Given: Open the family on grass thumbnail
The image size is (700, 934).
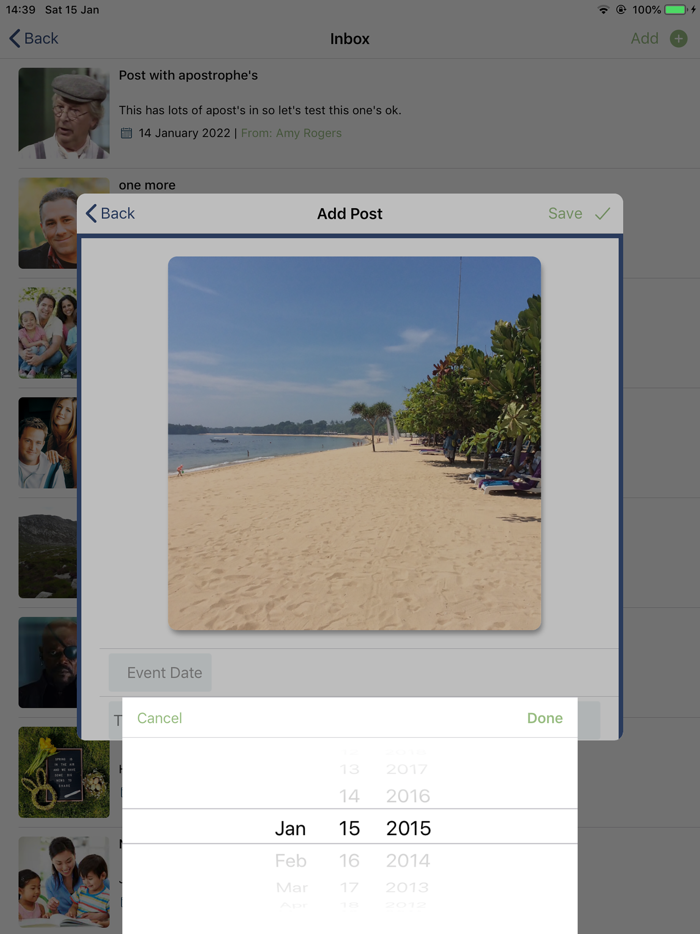Looking at the screenshot, I should click(48, 333).
